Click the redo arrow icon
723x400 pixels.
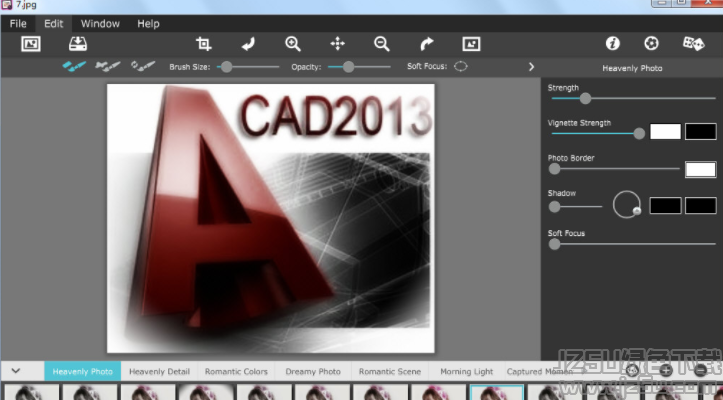(x=427, y=44)
